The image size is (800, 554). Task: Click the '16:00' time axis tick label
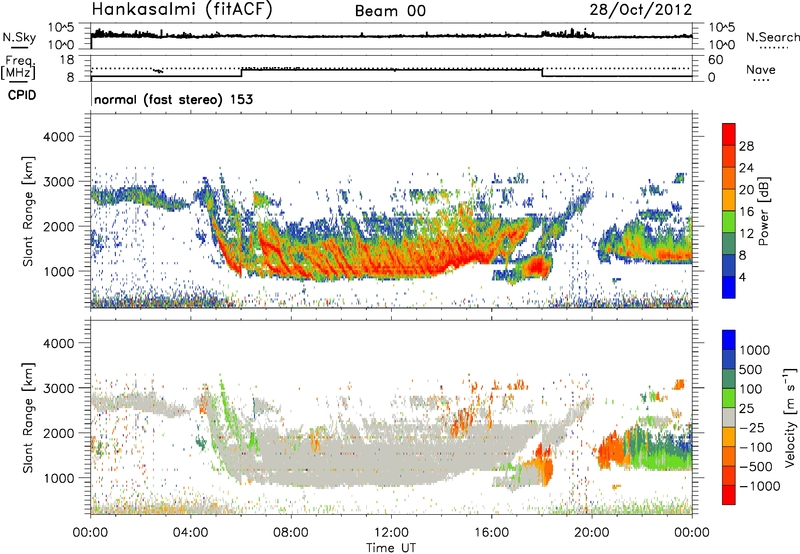(491, 533)
